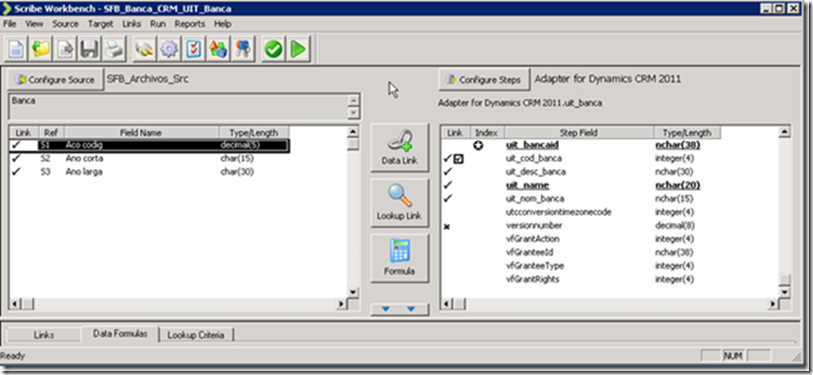Image resolution: width=813 pixels, height=375 pixels.
Task: Select the vfGrantAction step field
Action: (x=532, y=239)
